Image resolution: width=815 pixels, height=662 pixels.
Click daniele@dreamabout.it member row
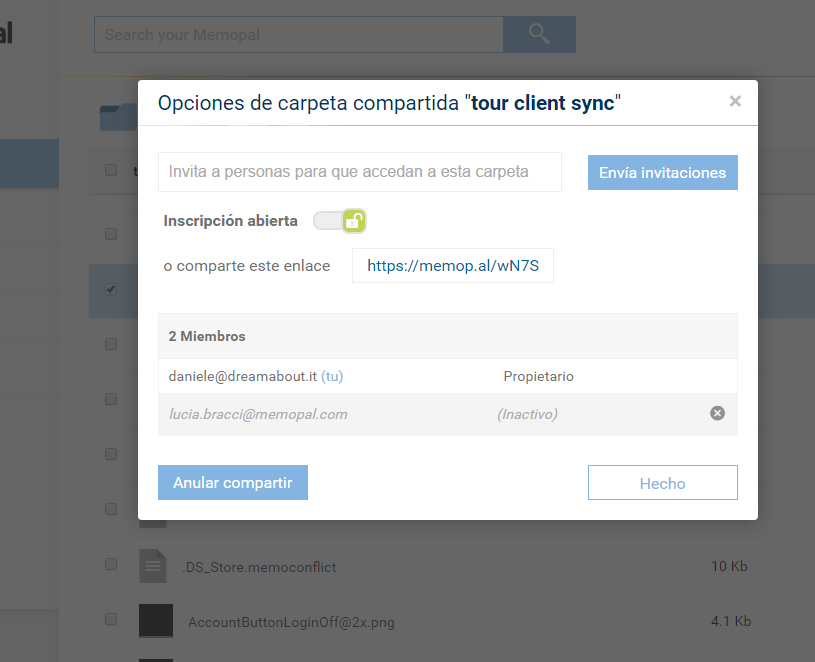coord(448,376)
